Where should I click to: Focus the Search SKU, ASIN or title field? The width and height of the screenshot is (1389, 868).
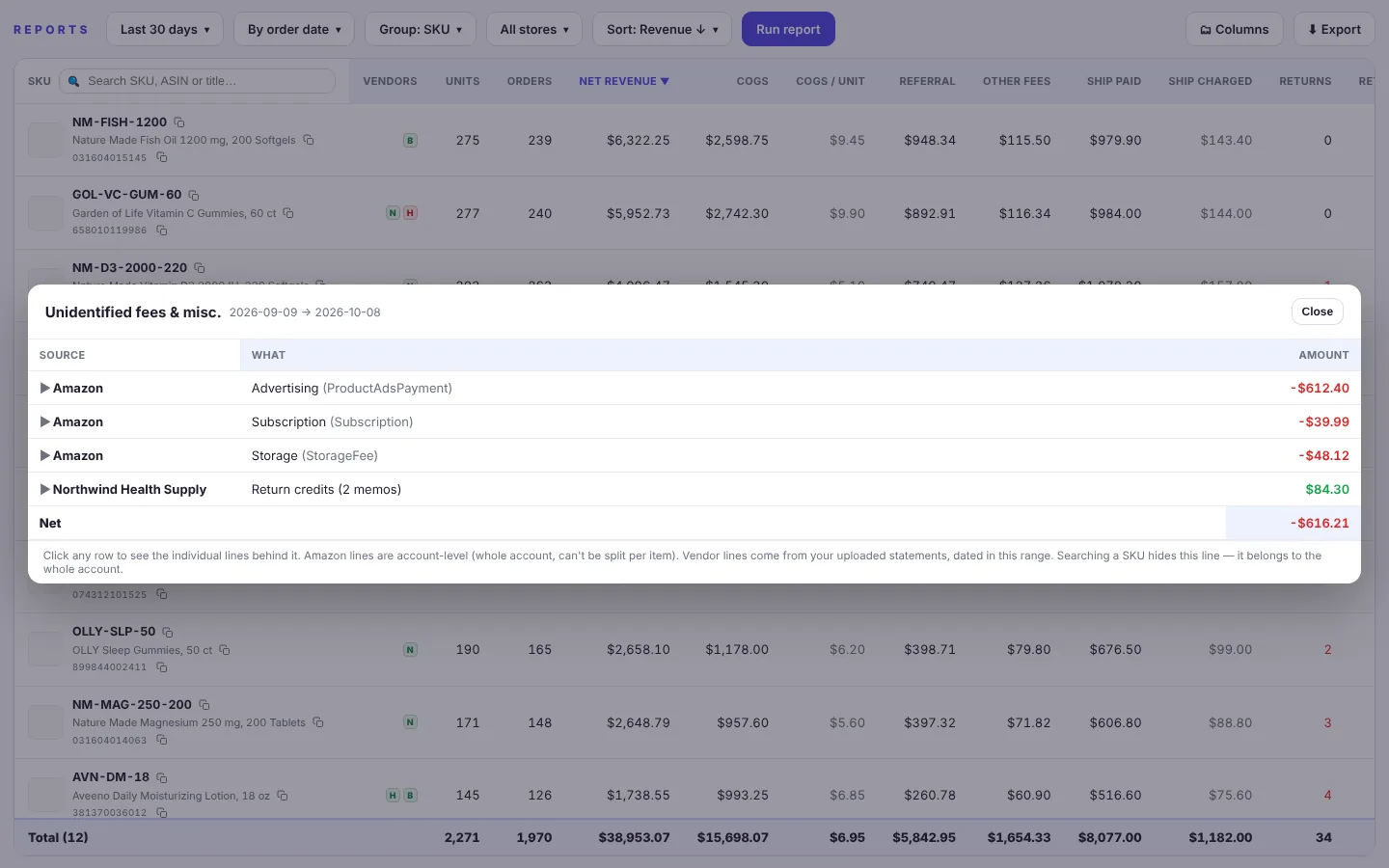point(198,81)
